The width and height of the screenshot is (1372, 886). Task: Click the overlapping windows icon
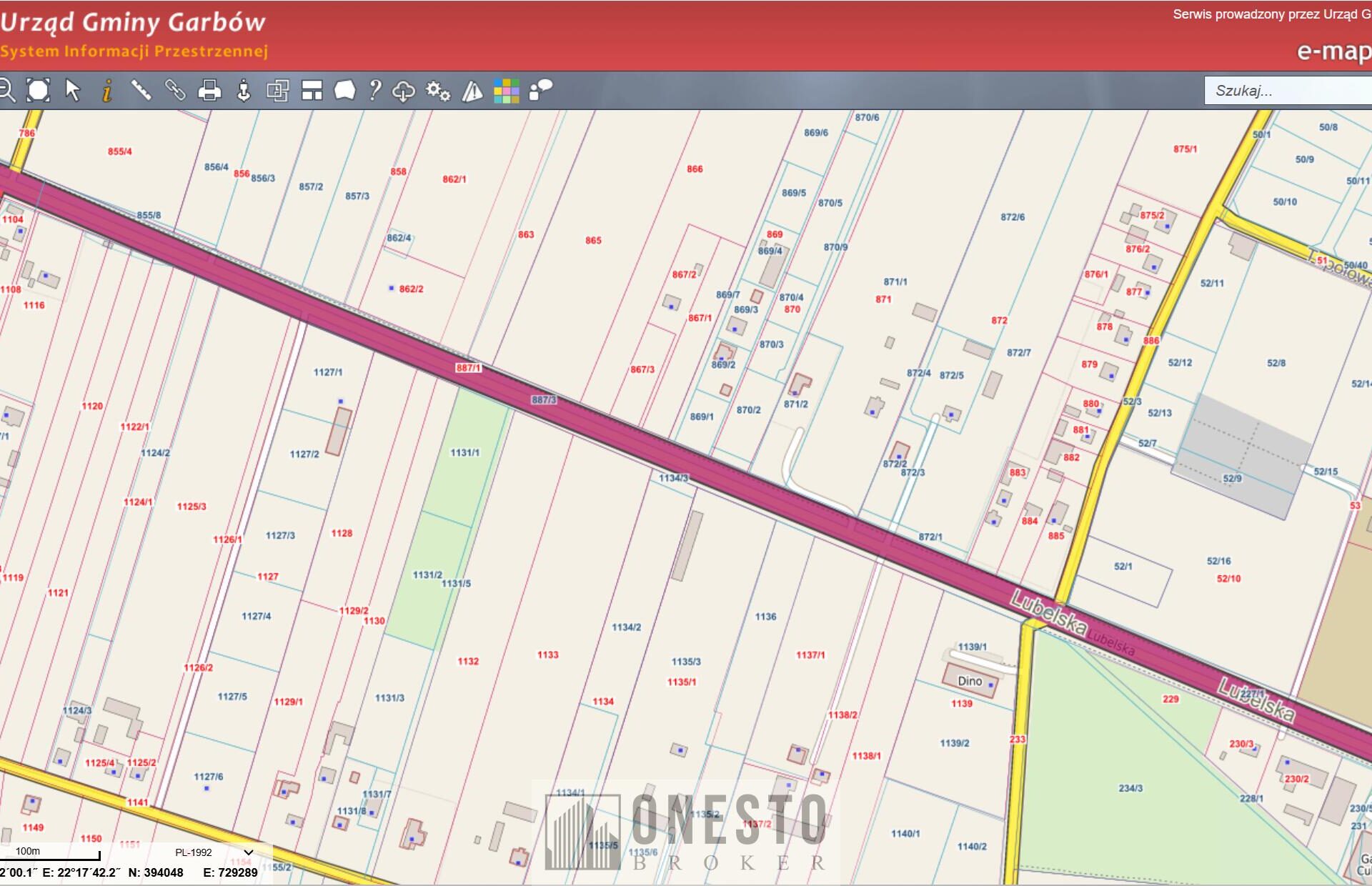[277, 91]
